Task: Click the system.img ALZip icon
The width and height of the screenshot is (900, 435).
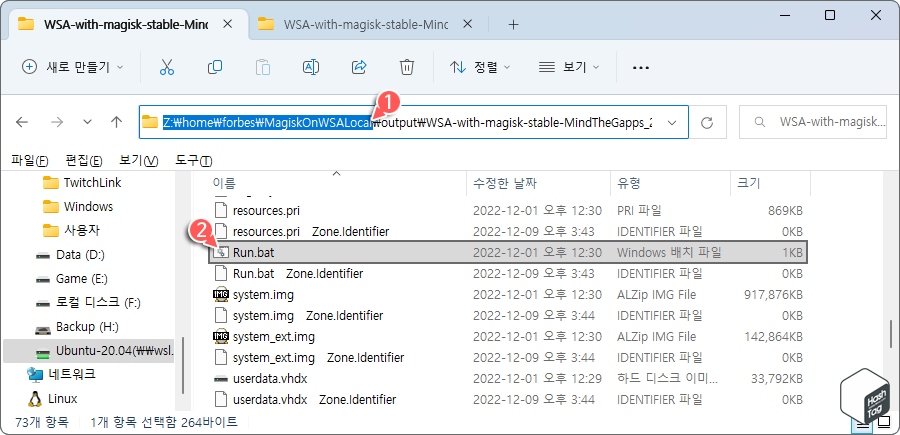Action: (x=220, y=295)
